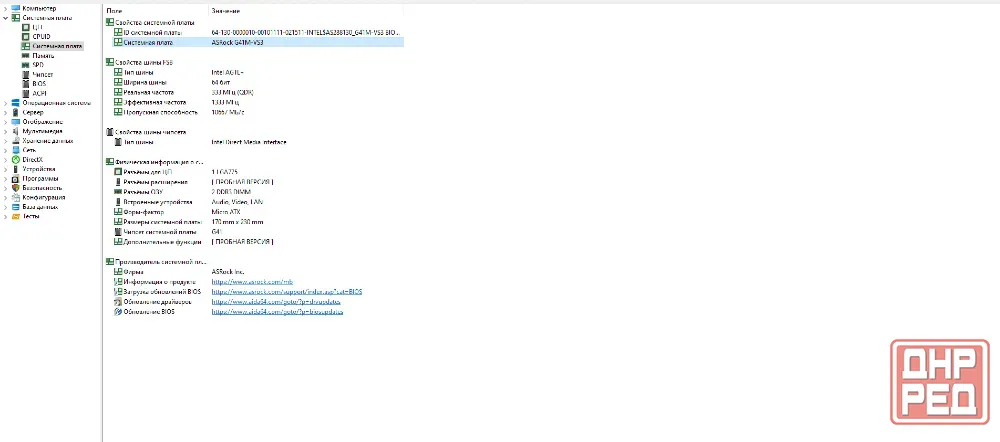Click the Операционная система Windows icon
This screenshot has width=1000, height=442.
pyautogui.click(x=16, y=103)
